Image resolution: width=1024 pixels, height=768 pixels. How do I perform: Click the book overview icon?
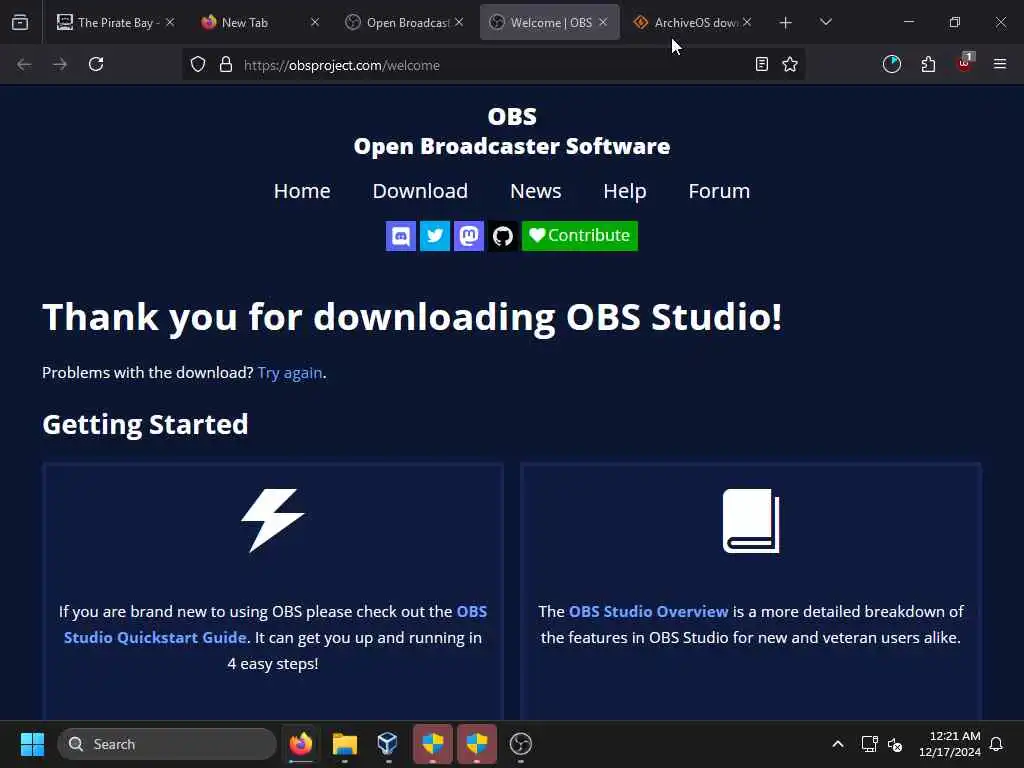pos(751,520)
